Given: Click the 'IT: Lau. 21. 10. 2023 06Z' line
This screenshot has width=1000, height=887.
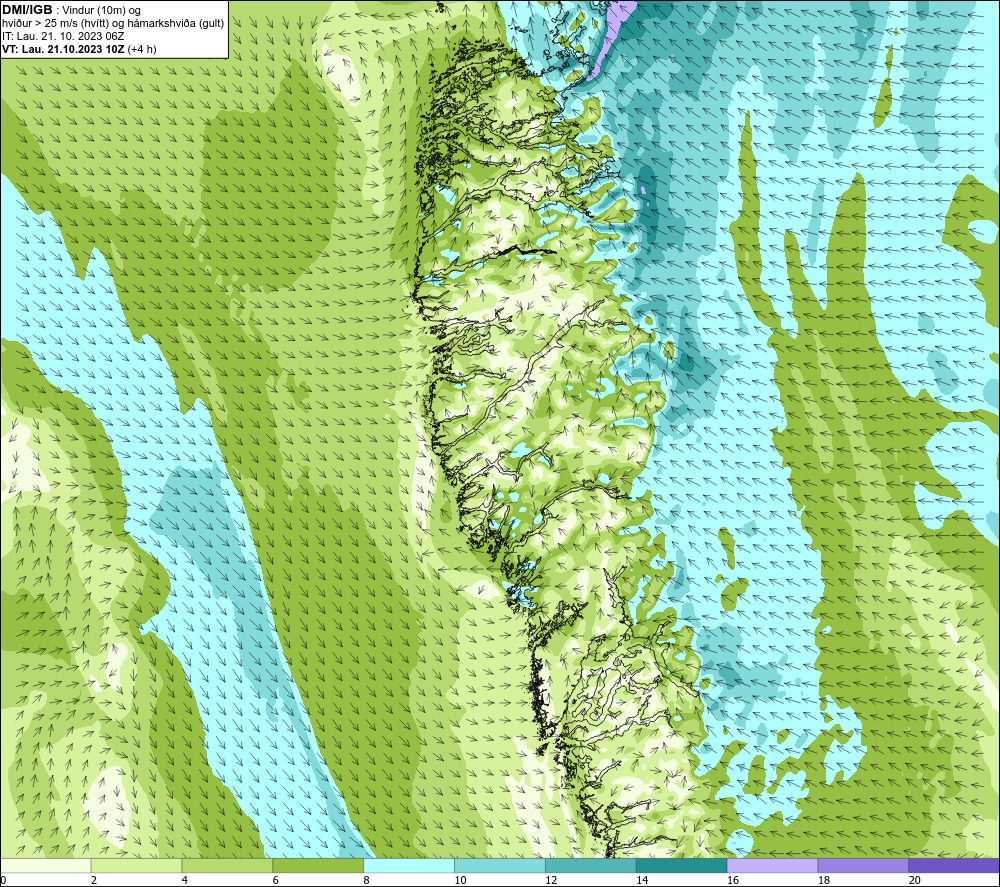Looking at the screenshot, I should point(63,36).
